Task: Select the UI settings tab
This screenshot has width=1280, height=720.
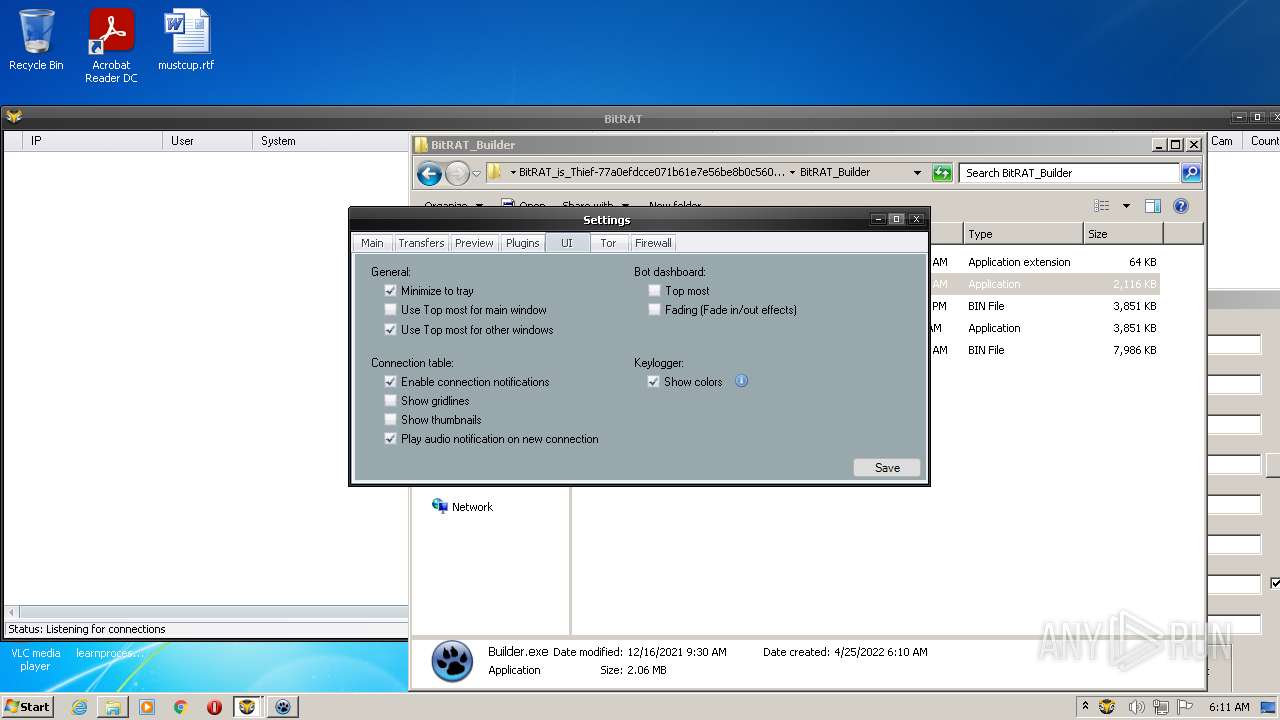Action: point(567,243)
